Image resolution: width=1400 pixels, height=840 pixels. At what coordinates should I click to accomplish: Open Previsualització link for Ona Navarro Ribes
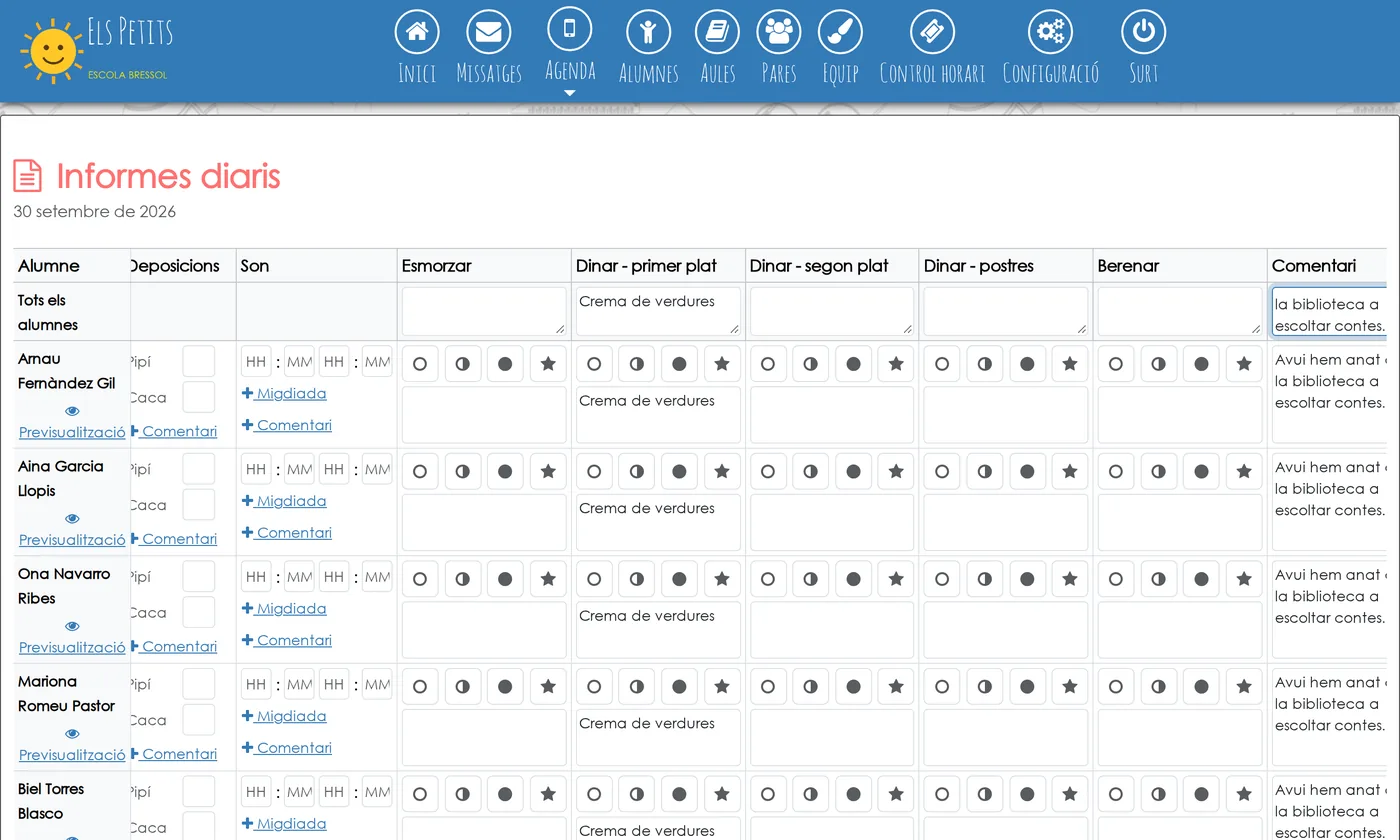pyautogui.click(x=72, y=647)
